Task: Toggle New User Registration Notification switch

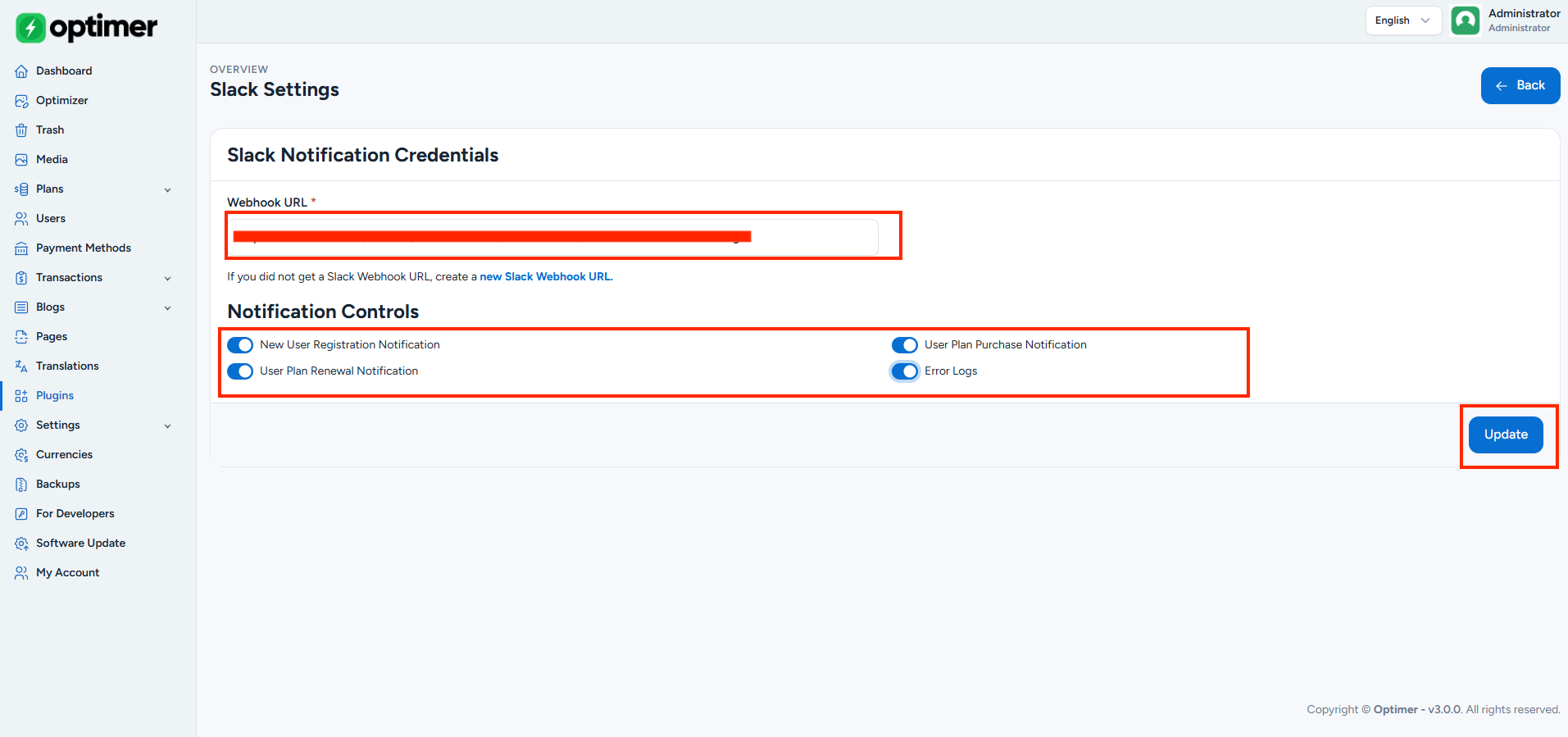Action: [240, 345]
